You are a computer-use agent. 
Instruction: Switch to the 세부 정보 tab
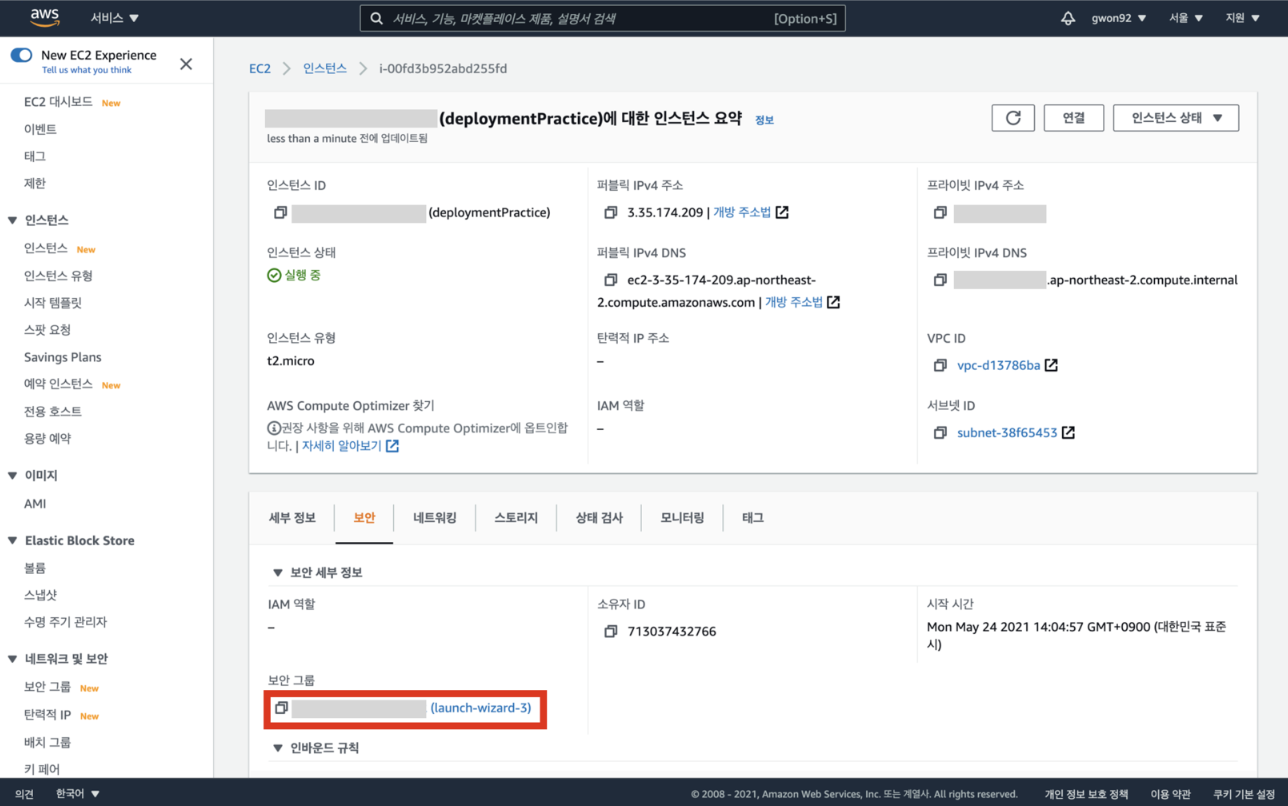click(292, 518)
